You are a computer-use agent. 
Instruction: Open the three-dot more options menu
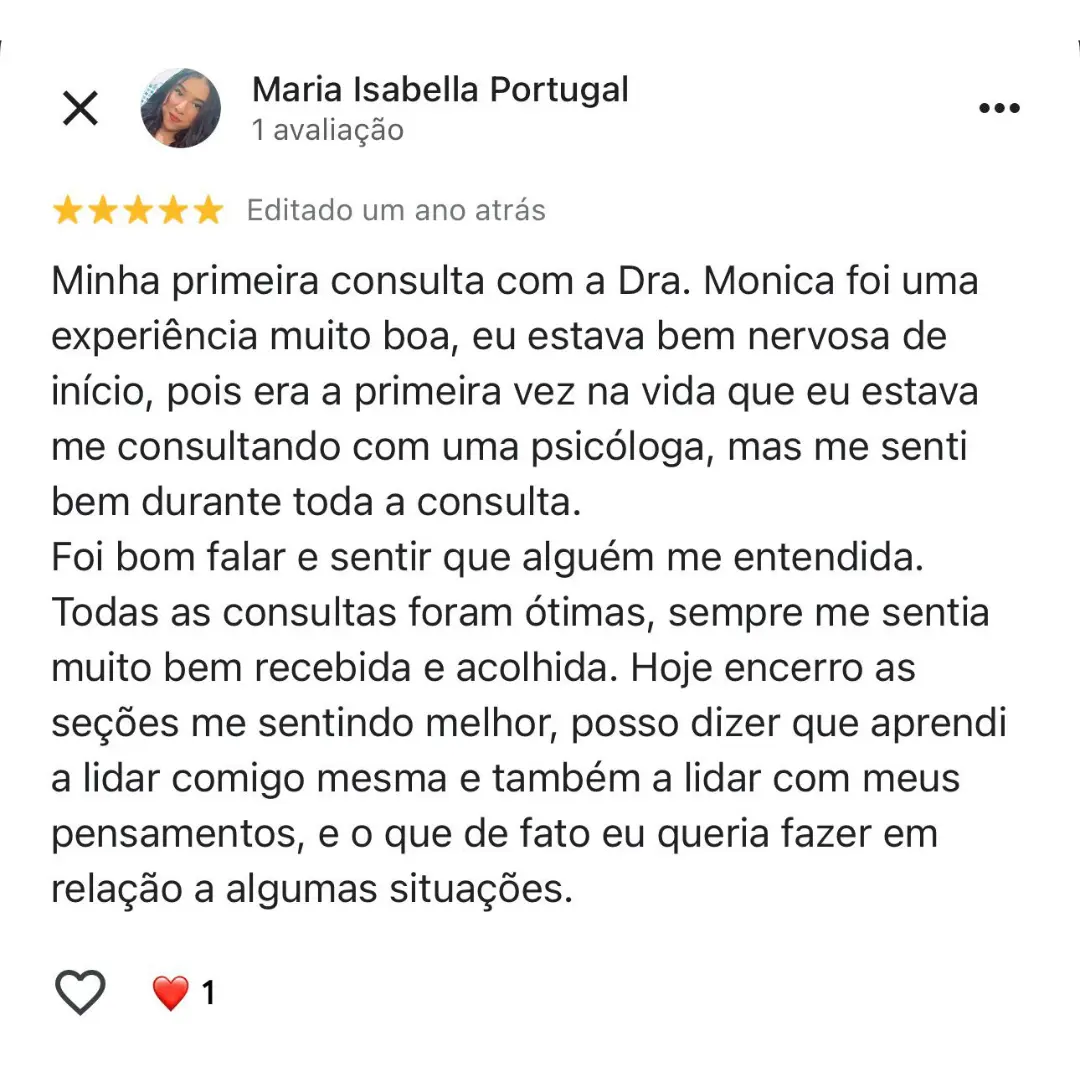[999, 108]
